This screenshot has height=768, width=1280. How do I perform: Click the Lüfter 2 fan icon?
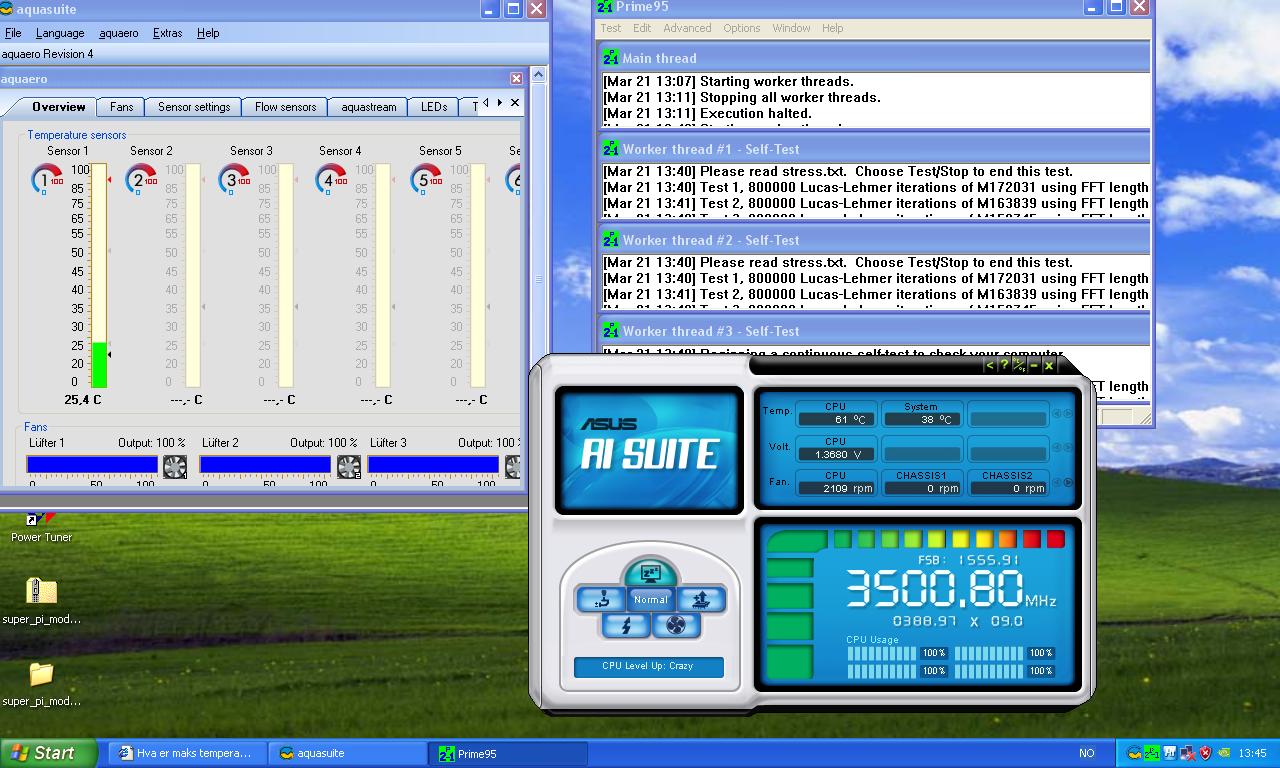349,466
